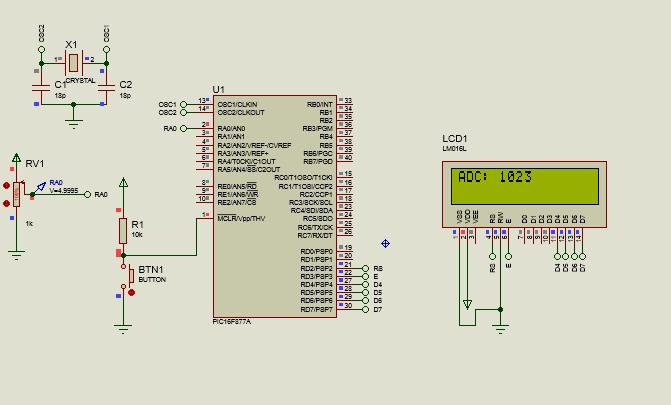This screenshot has width=671, height=405.
Task: Select the X1 crystal component
Action: (x=74, y=63)
